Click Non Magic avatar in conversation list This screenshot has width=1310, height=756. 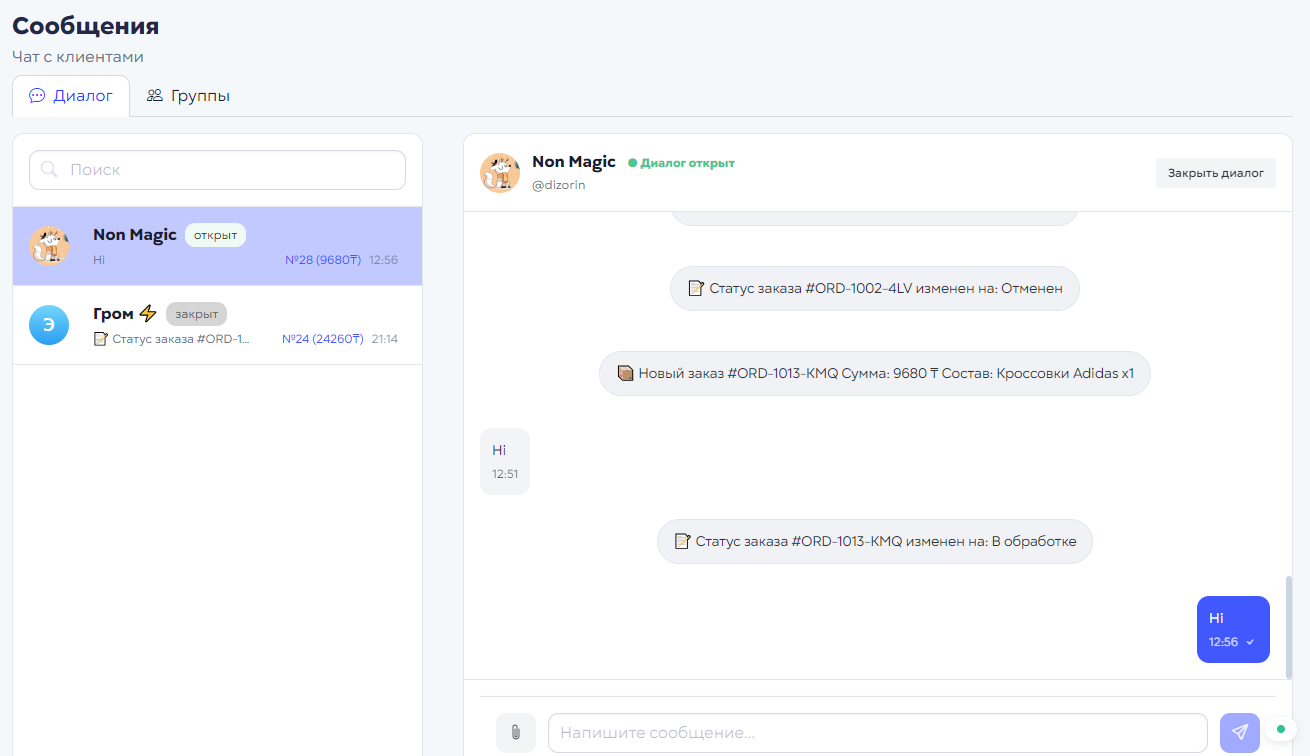pyautogui.click(x=49, y=246)
